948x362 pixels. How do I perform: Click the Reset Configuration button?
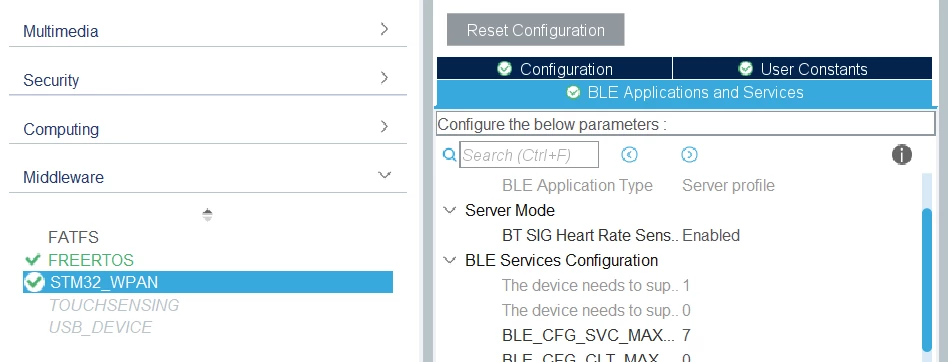[x=536, y=30]
